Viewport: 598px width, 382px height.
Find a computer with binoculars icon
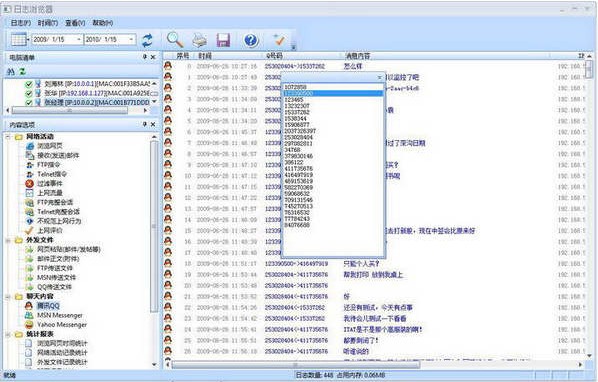pyautogui.click(x=11, y=71)
